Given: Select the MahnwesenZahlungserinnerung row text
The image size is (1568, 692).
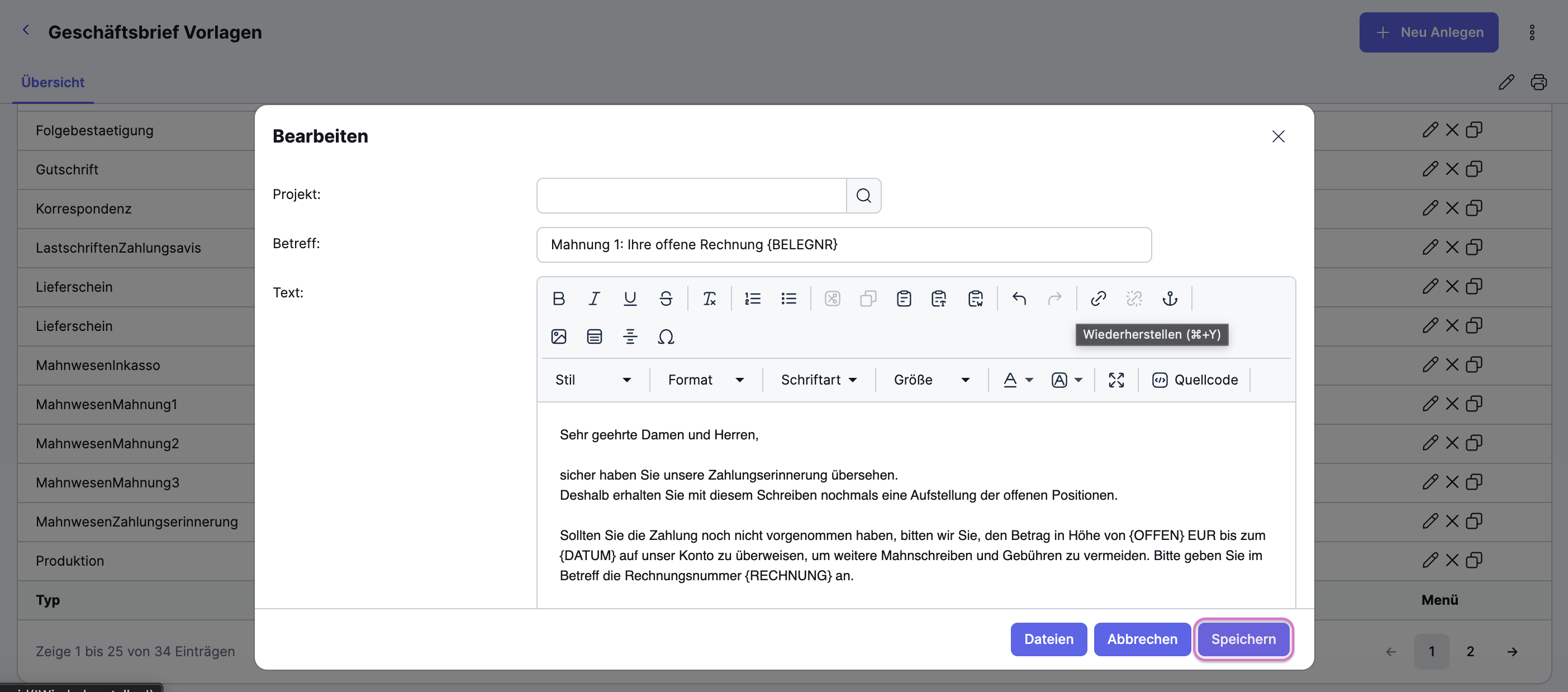Looking at the screenshot, I should [x=136, y=522].
